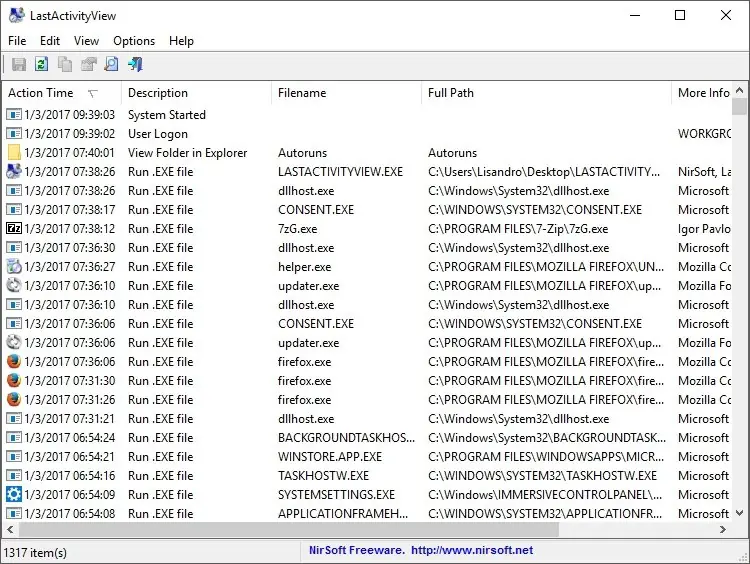Click the LastActivityView icon in the title bar

16,15
